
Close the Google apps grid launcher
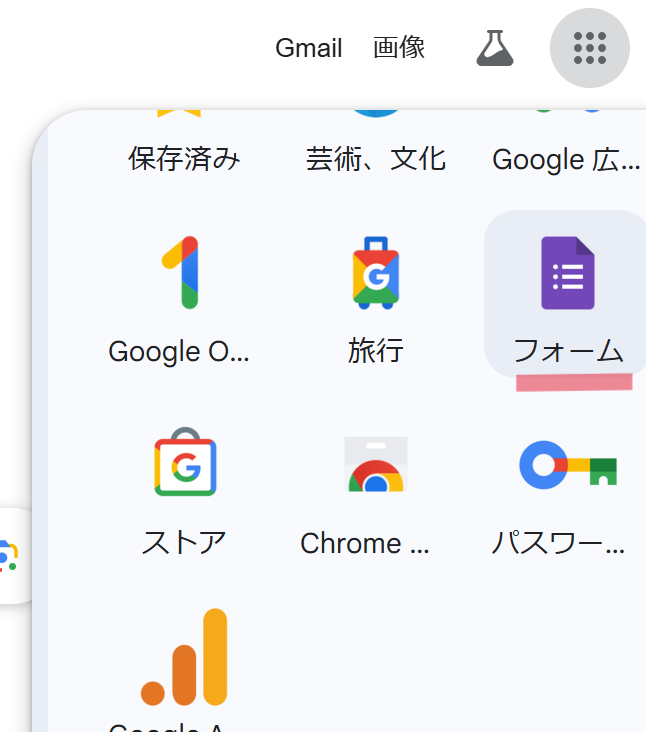click(x=590, y=48)
